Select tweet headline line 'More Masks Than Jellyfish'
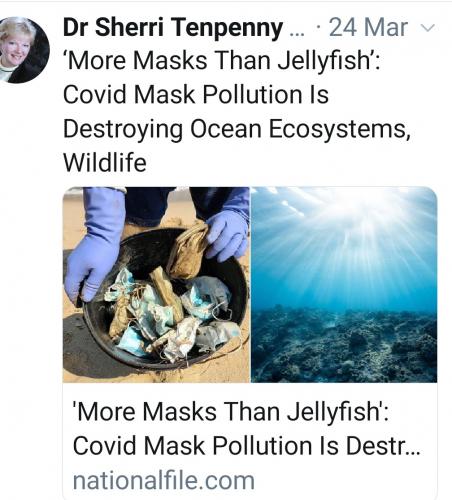Screen dimensions: 452x500 [x=221, y=61]
